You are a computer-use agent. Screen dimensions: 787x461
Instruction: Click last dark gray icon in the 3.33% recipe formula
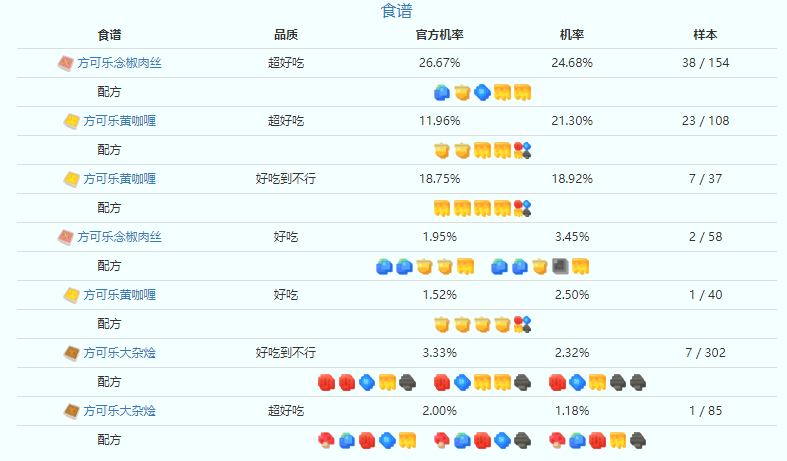638,382
